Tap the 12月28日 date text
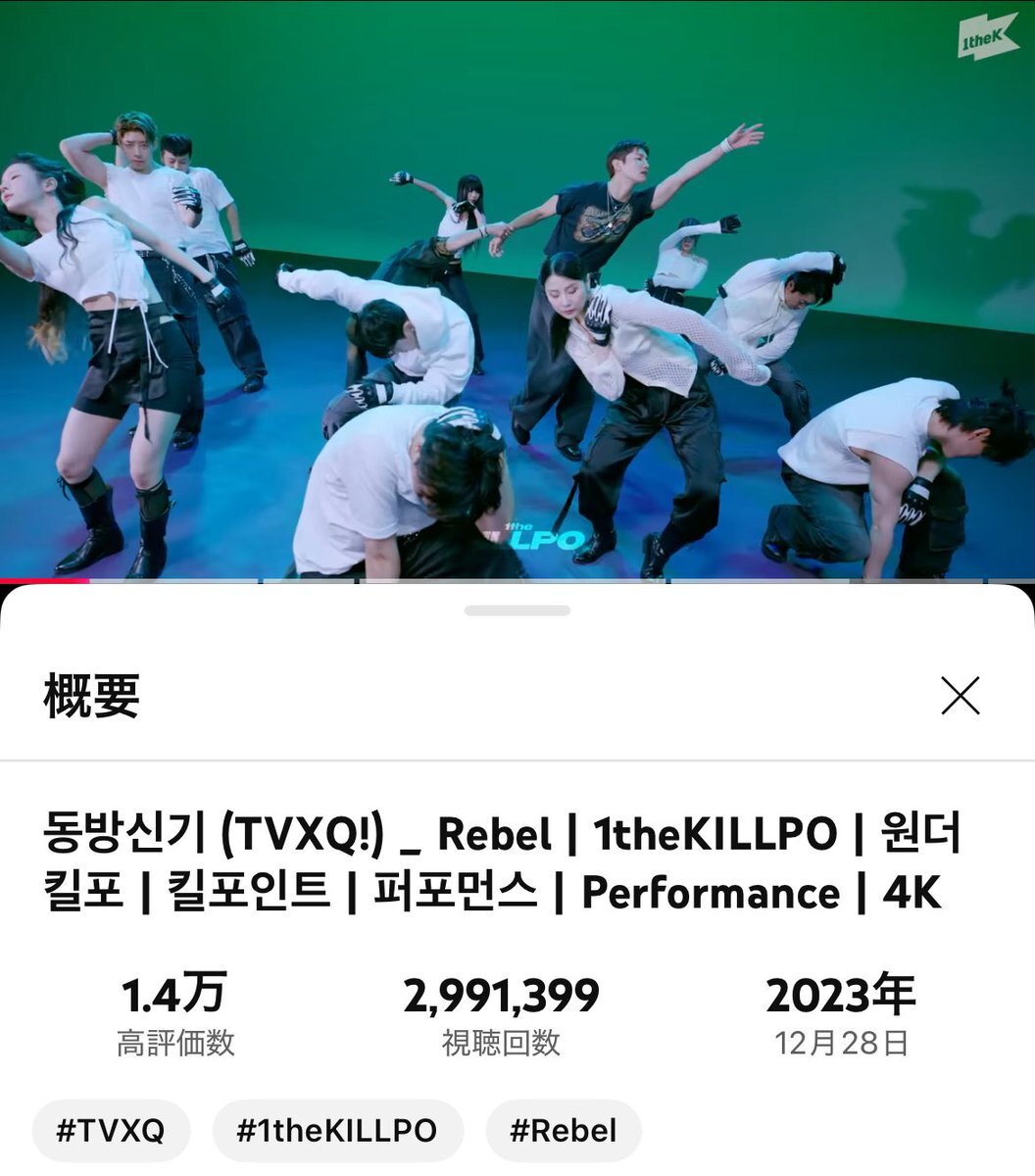The image size is (1035, 1176). click(x=841, y=1043)
